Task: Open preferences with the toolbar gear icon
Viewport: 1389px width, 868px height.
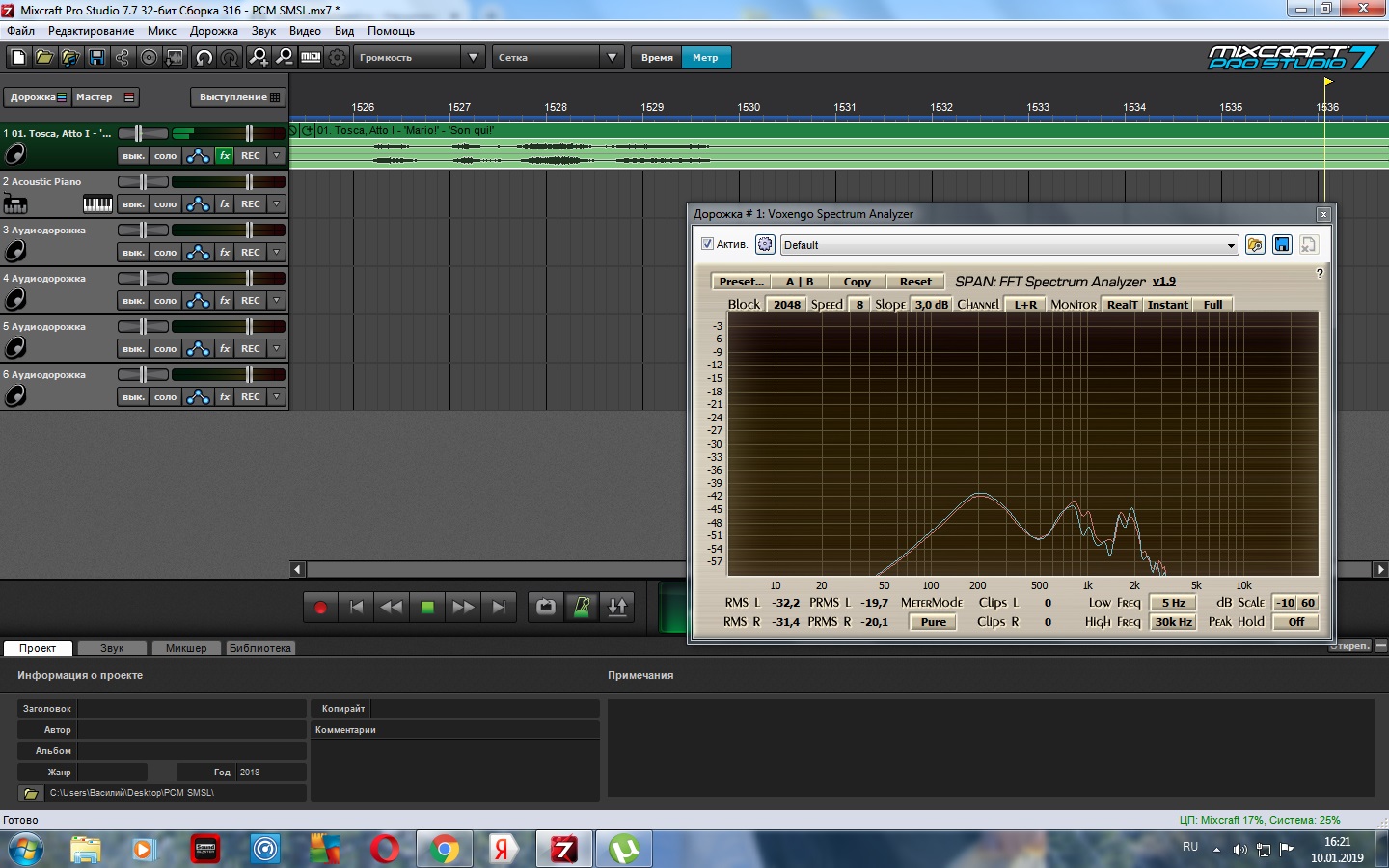Action: 337,58
